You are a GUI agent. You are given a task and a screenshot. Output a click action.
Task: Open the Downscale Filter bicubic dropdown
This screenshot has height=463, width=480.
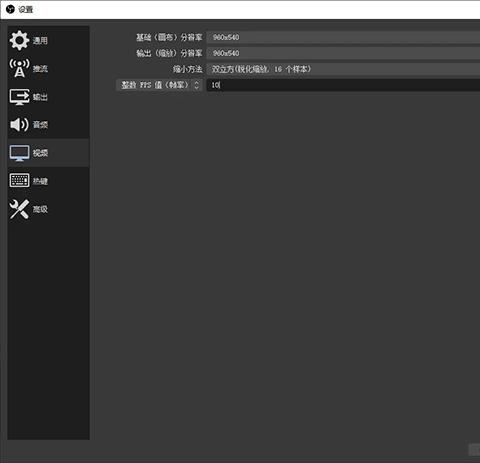click(x=343, y=69)
